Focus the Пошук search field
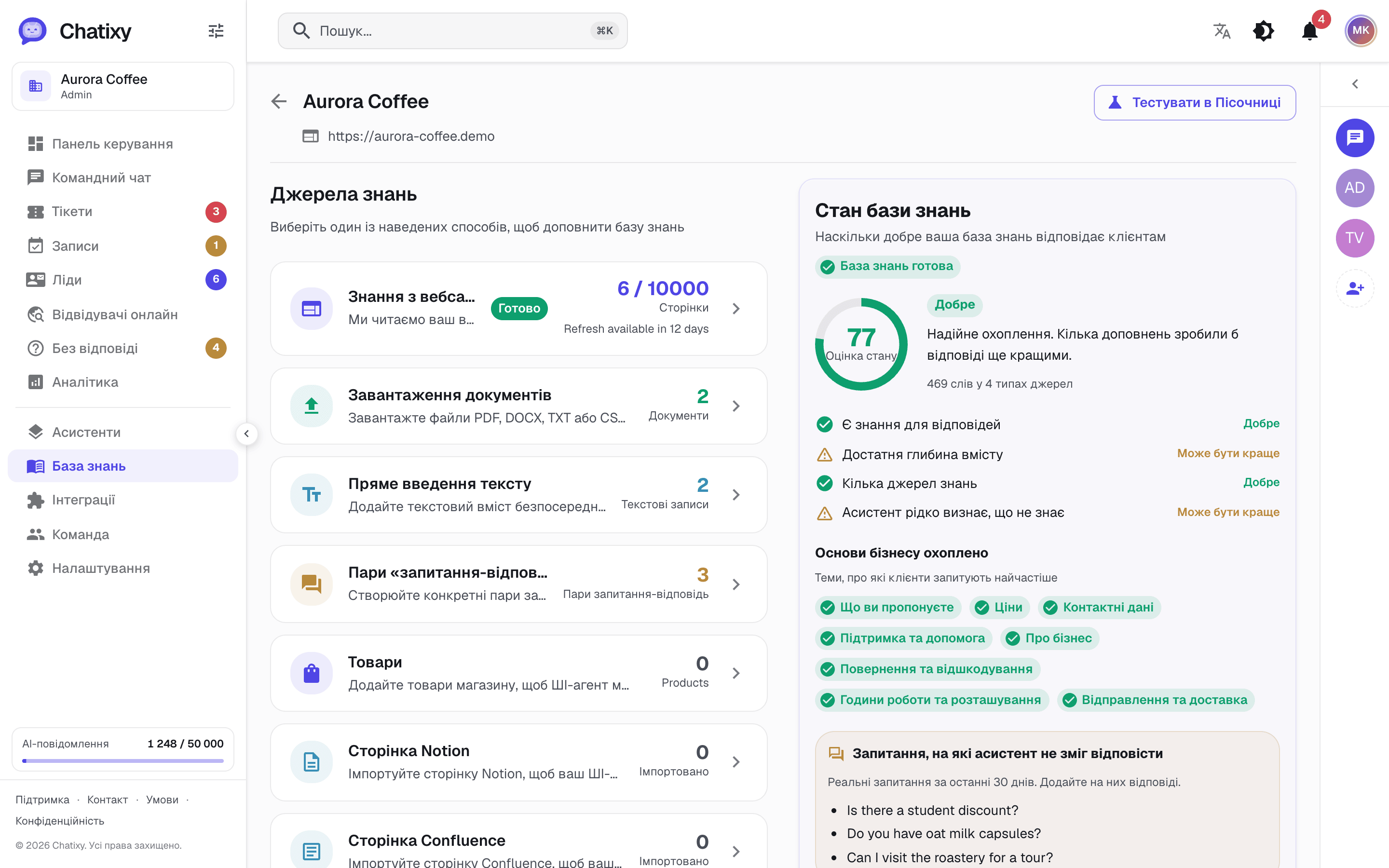The height and width of the screenshot is (868, 1389). point(452,31)
